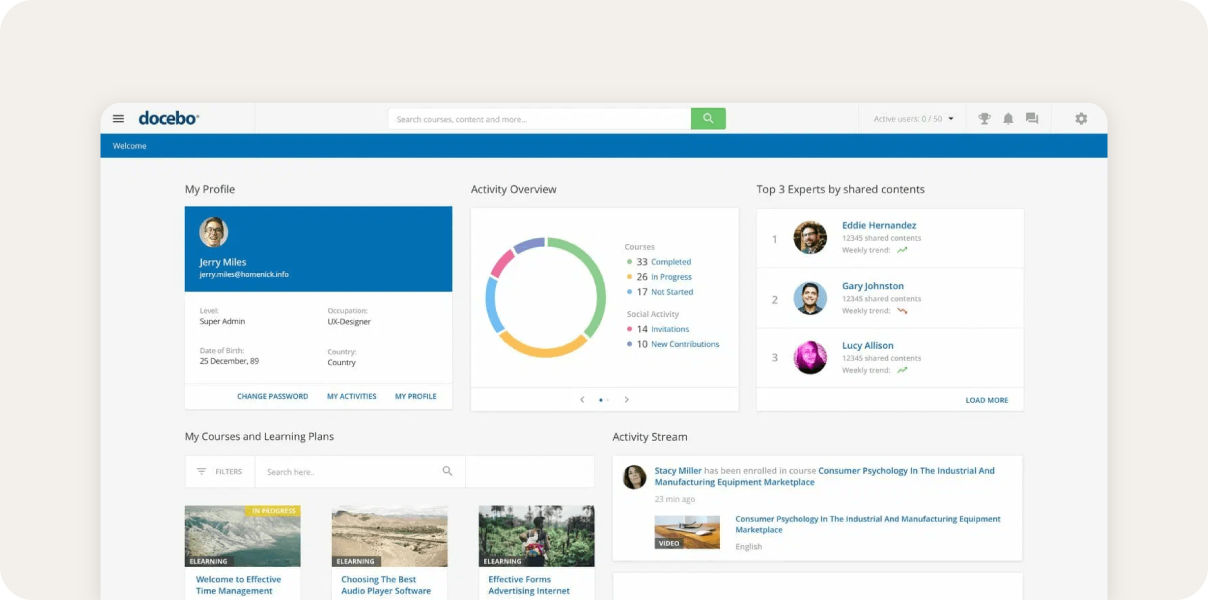Open the notifications bell icon

(x=1008, y=119)
